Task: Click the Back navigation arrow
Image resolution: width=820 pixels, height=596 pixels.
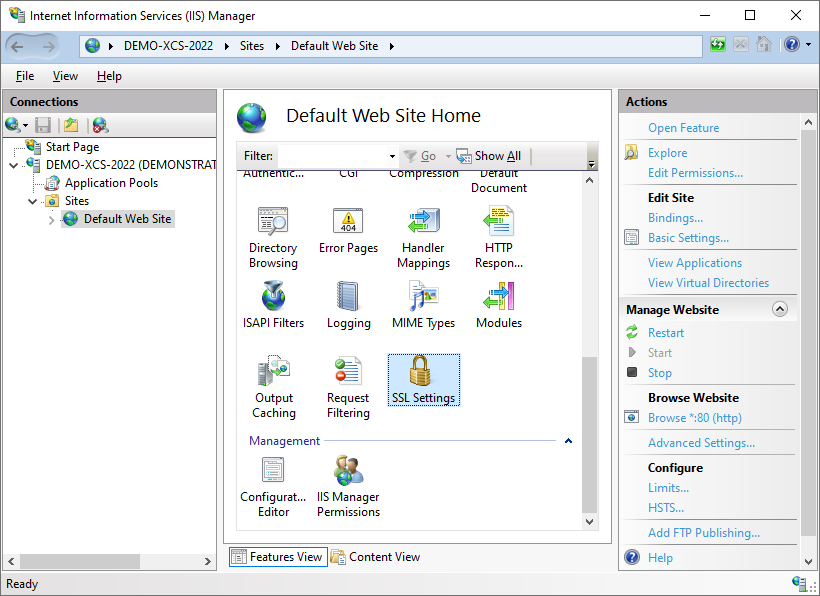Action: [x=17, y=47]
